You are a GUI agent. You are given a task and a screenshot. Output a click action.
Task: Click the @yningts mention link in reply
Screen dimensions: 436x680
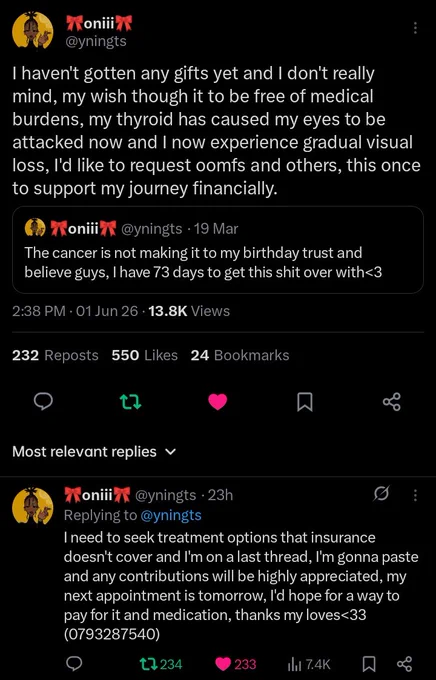(x=171, y=515)
